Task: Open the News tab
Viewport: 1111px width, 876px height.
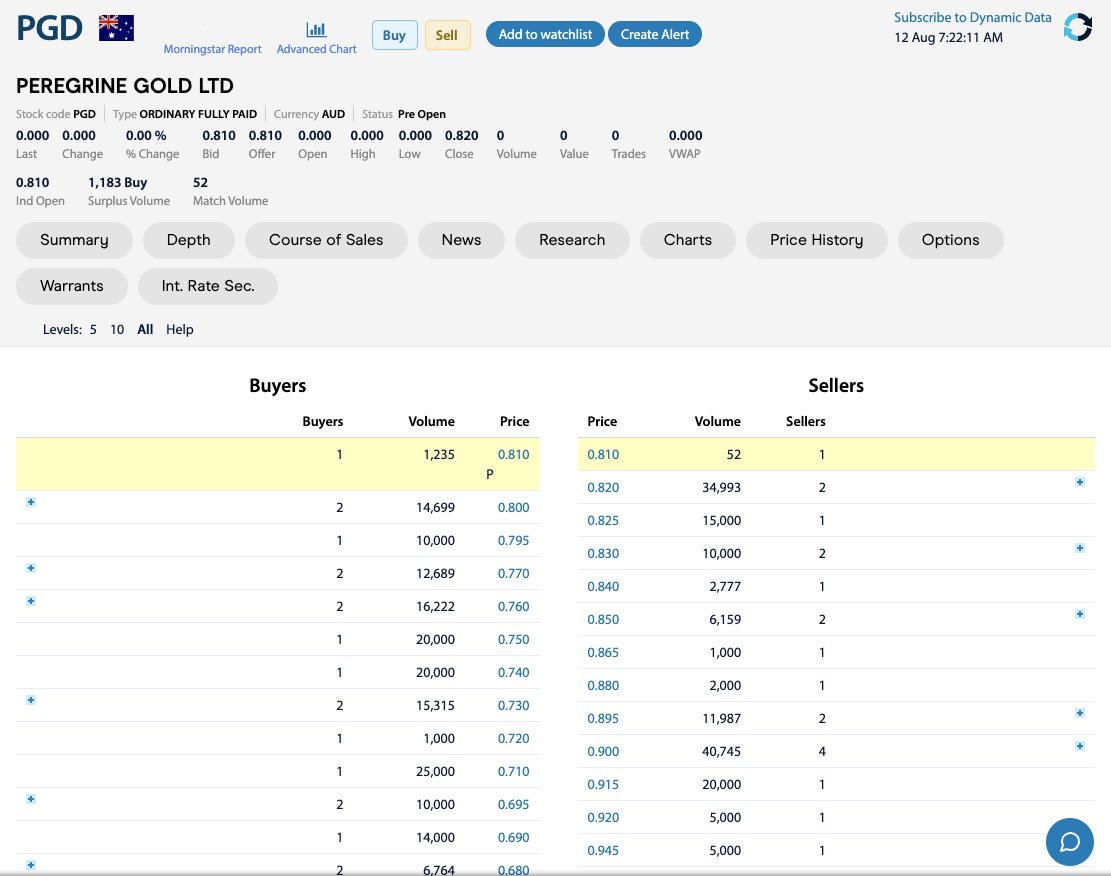Action: pyautogui.click(x=461, y=240)
